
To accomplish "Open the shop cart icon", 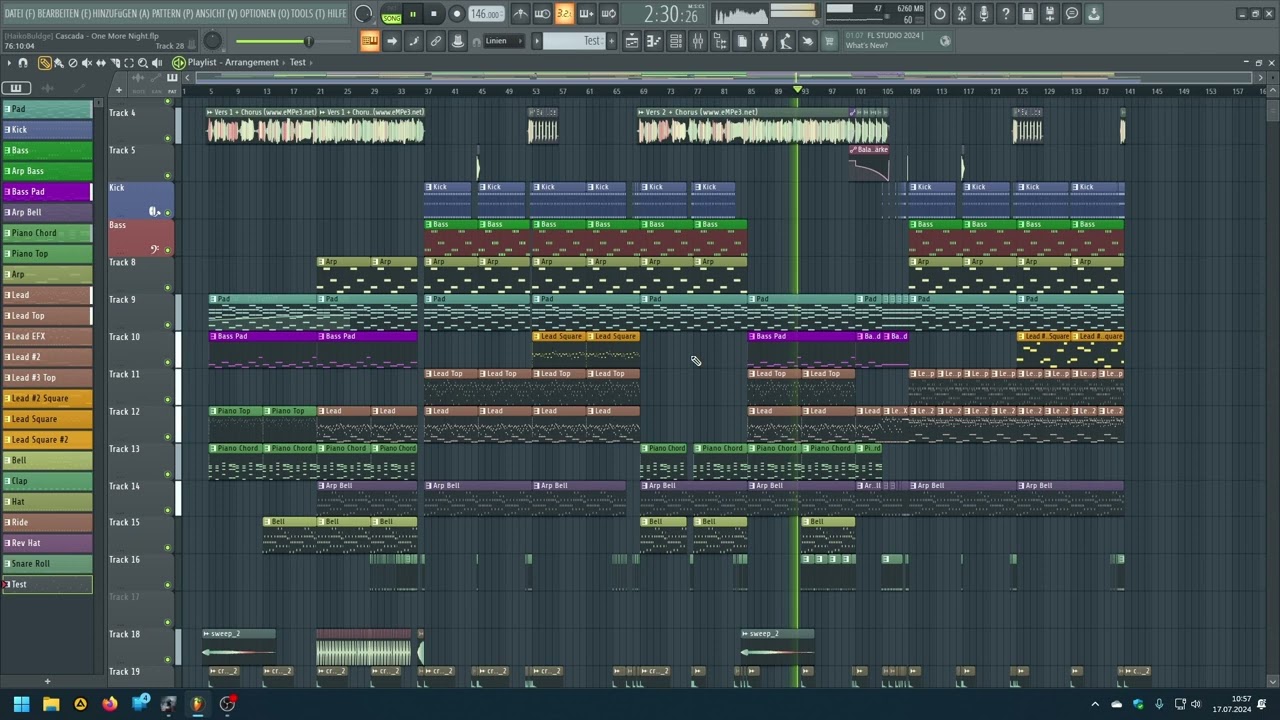I will click(x=828, y=41).
